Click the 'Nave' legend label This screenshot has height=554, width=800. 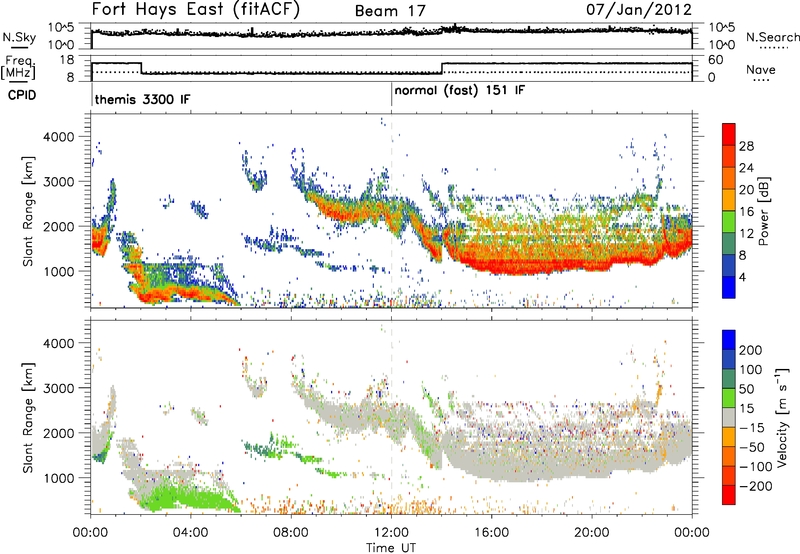click(761, 69)
